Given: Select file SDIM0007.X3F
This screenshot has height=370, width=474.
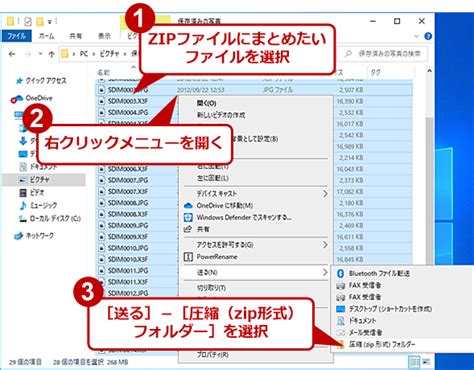Looking at the screenshot, I should 128,192.
